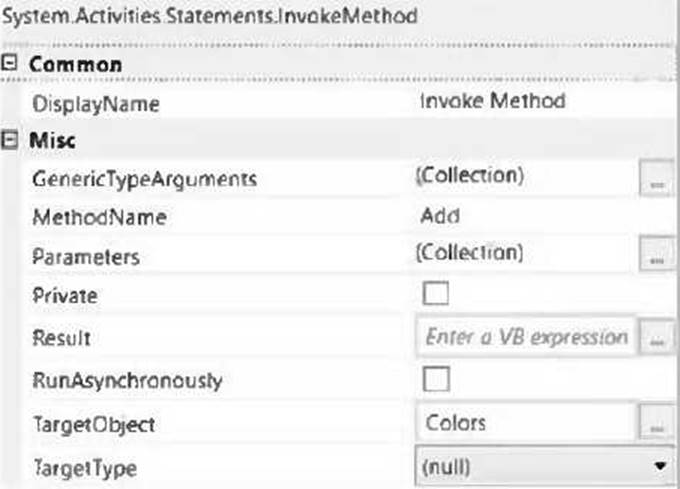Viewport: 680px width, 489px height.
Task: Select the MethodName property label
Action: click(99, 218)
